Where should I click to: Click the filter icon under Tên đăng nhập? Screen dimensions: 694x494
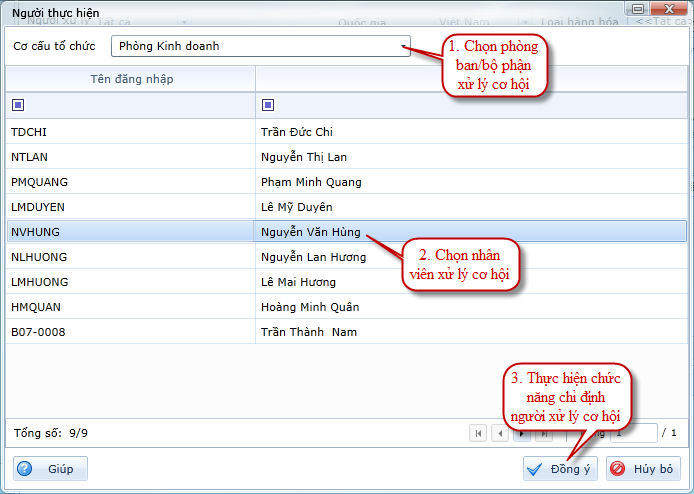tap(17, 105)
